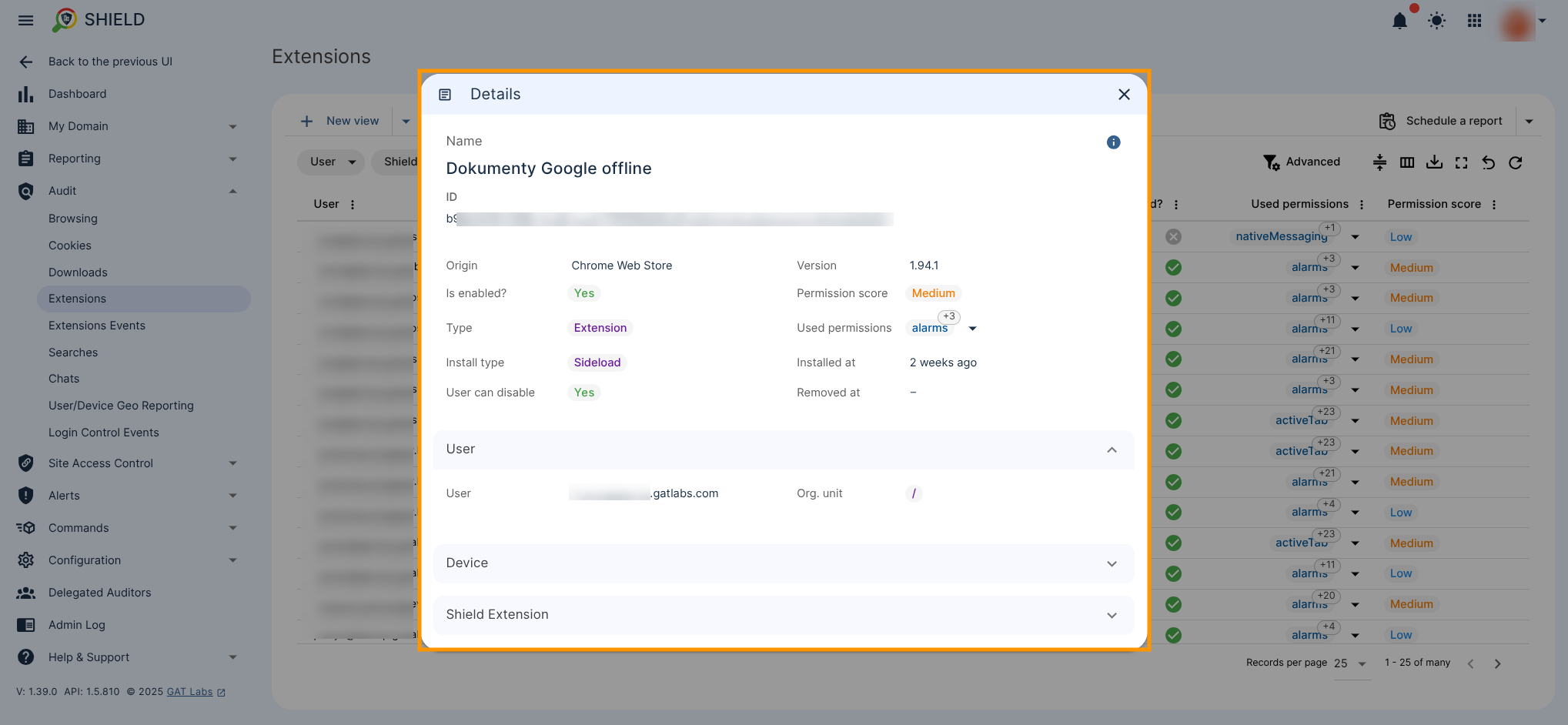Image resolution: width=1568 pixels, height=725 pixels.
Task: Open Browsing audit page
Action: 73,219
